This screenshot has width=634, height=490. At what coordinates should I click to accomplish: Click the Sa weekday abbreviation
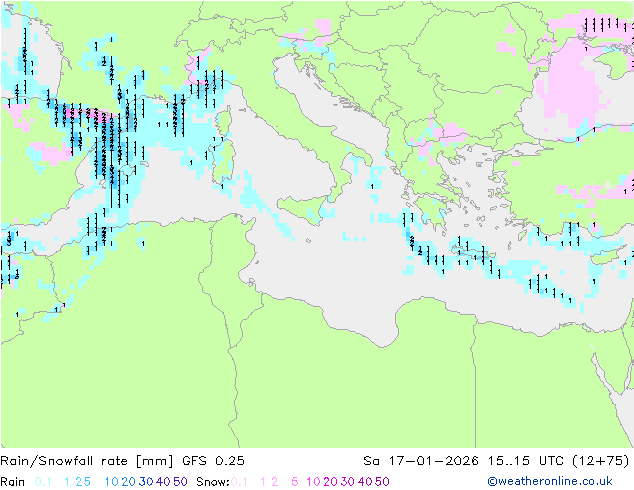(x=371, y=461)
